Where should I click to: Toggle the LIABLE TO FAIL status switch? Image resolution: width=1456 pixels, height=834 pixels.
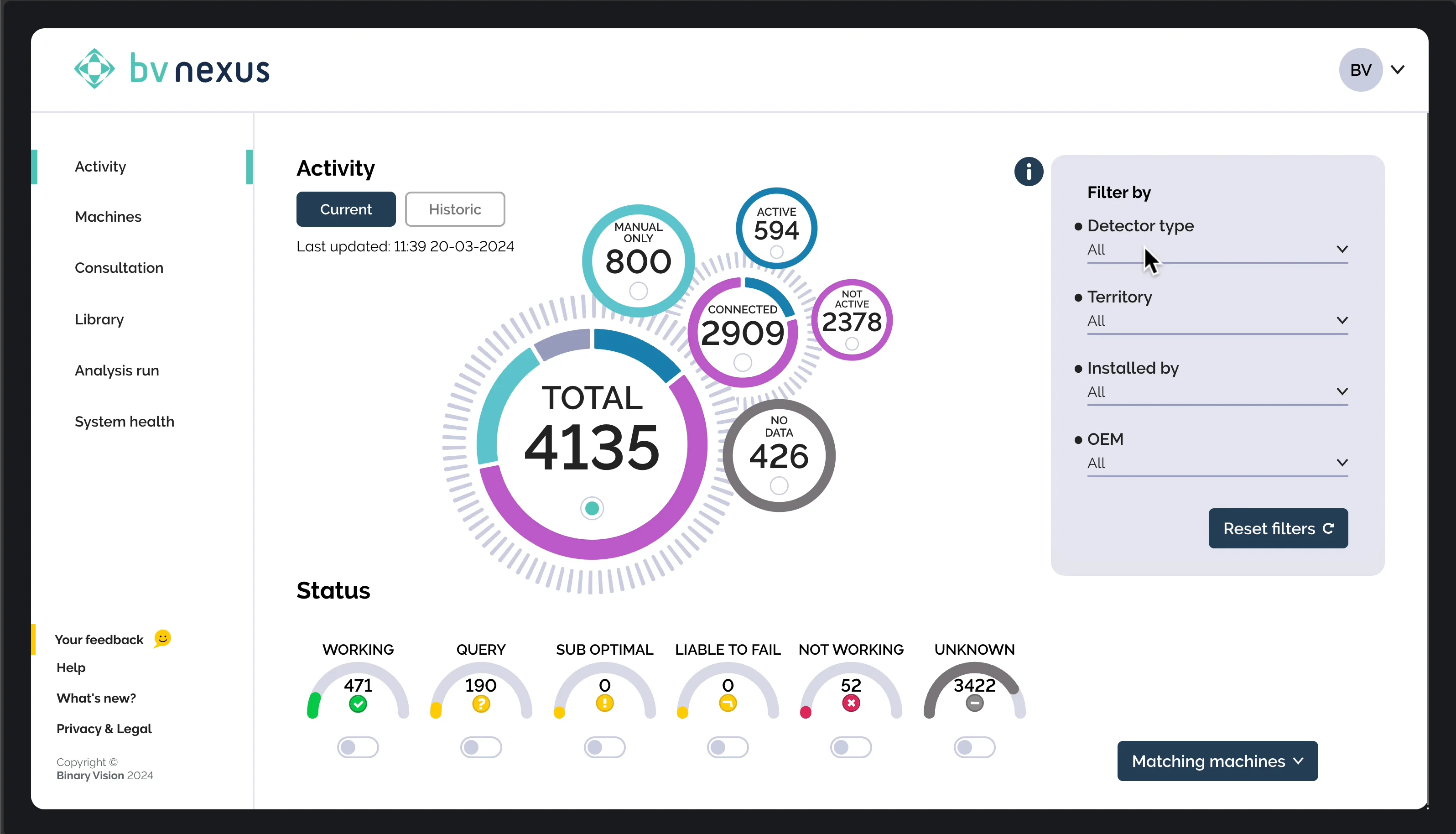(x=728, y=747)
